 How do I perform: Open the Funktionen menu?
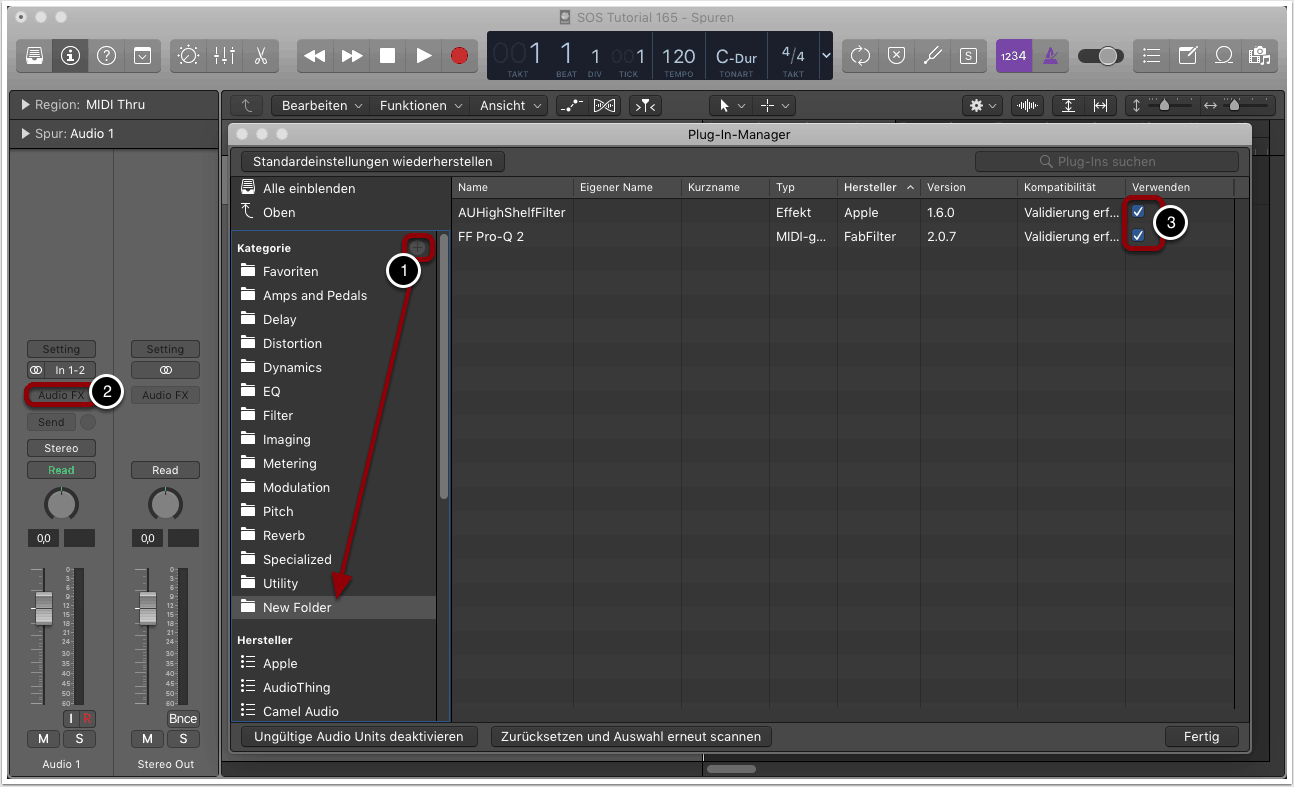click(x=420, y=105)
